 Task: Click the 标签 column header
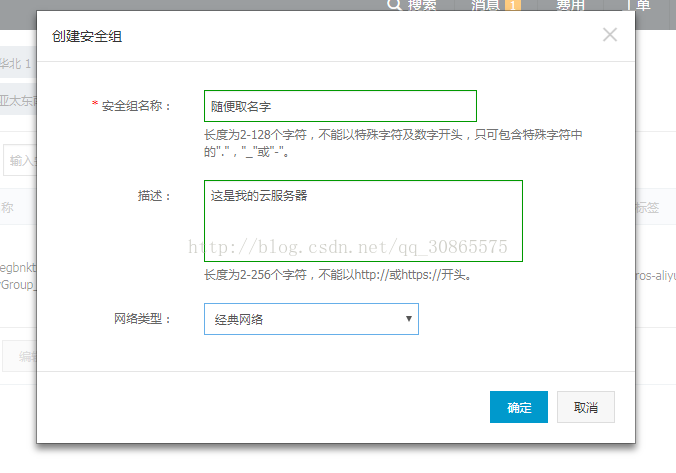tap(647, 208)
